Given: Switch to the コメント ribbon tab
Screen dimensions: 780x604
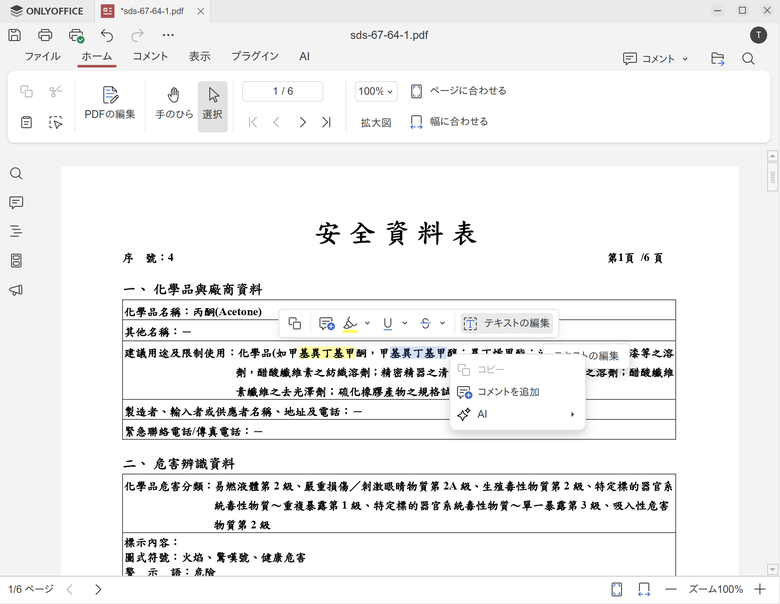Looking at the screenshot, I should point(150,56).
